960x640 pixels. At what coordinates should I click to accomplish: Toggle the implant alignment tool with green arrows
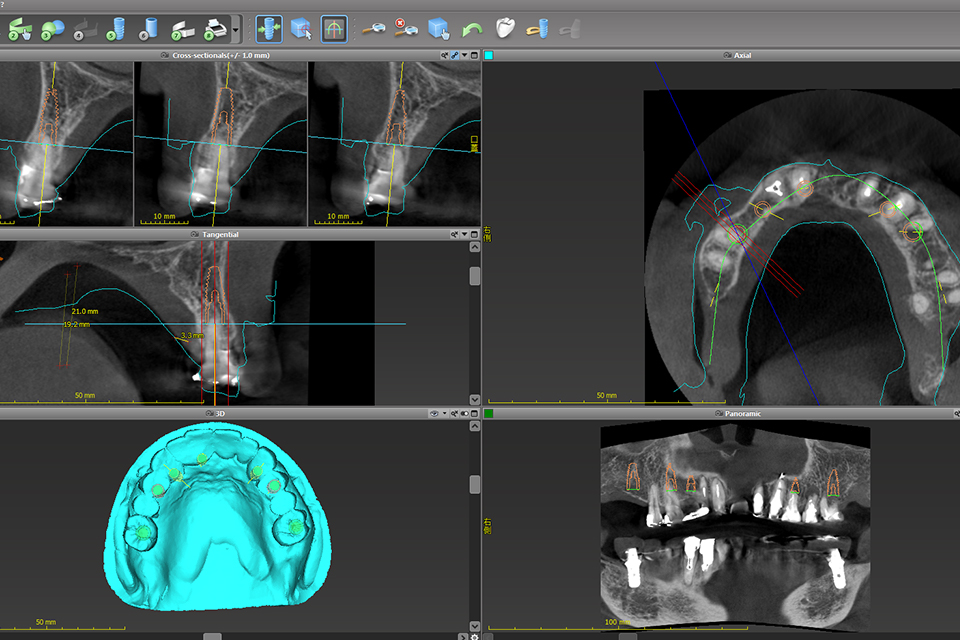pos(268,28)
